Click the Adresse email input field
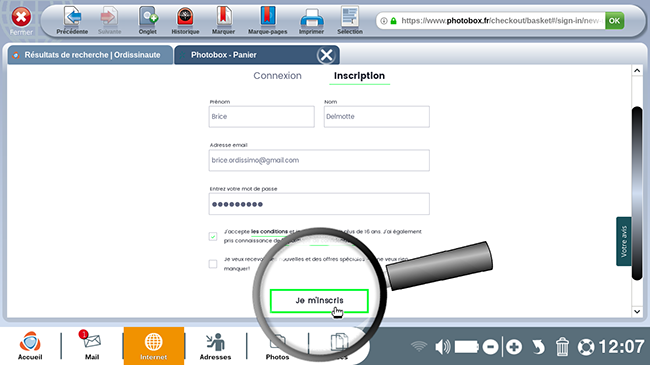The height and width of the screenshot is (365, 650). [319, 160]
